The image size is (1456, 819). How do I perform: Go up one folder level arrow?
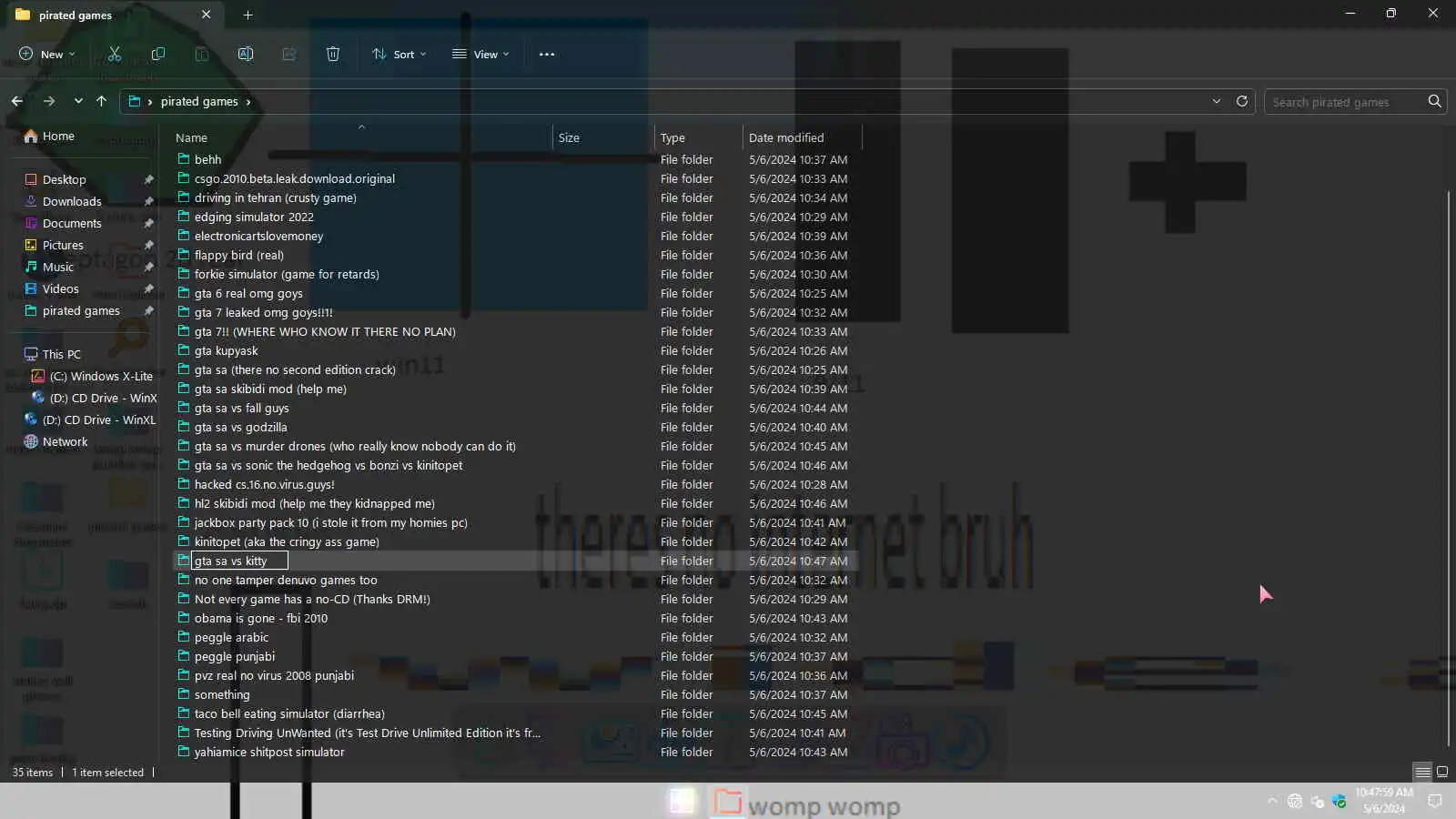(x=101, y=101)
